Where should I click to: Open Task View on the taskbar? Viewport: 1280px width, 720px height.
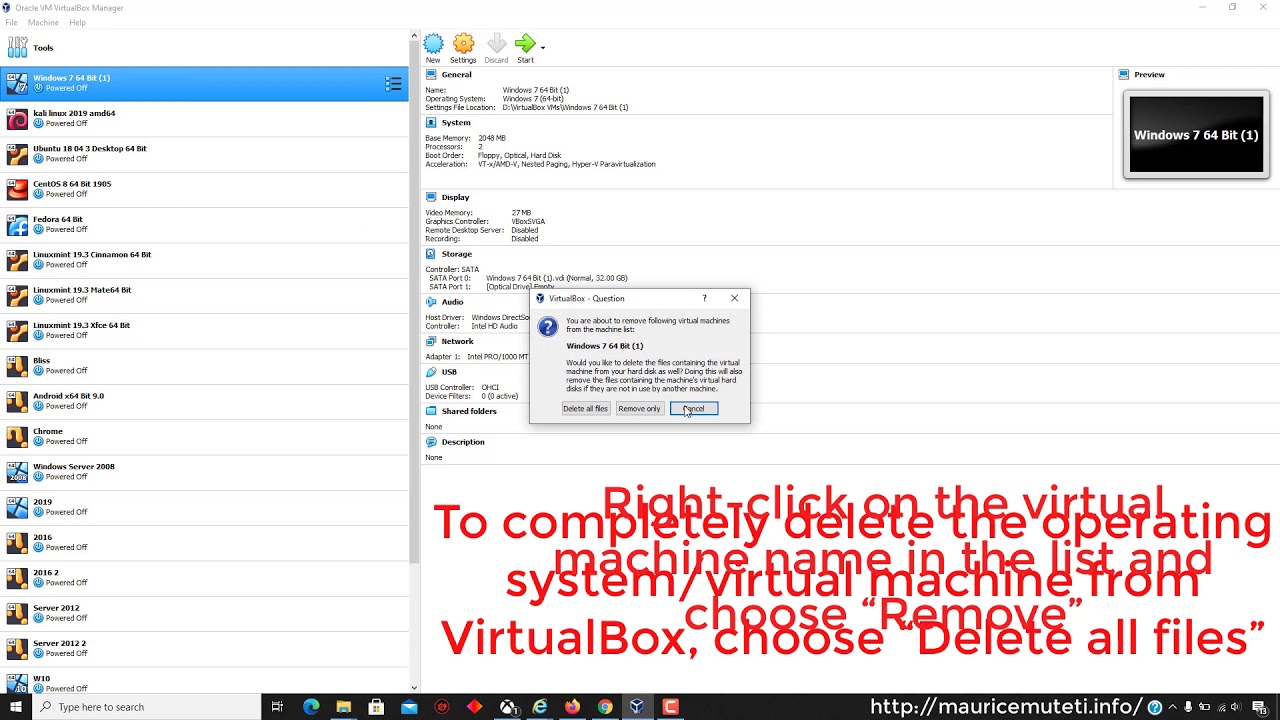pos(278,707)
